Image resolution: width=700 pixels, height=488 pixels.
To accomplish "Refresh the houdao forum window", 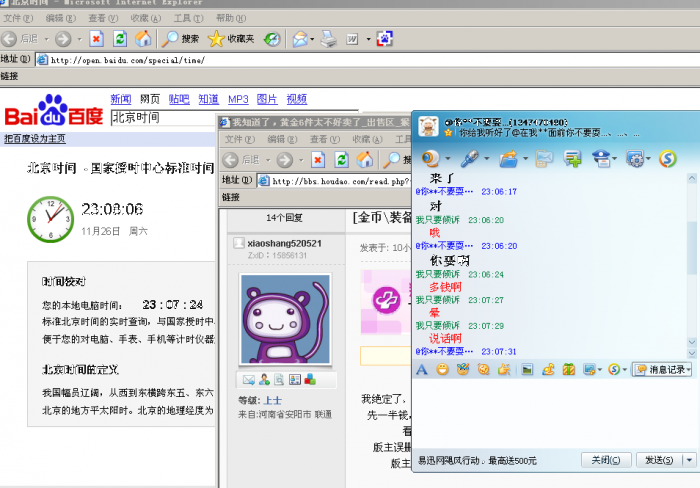I will (x=342, y=159).
